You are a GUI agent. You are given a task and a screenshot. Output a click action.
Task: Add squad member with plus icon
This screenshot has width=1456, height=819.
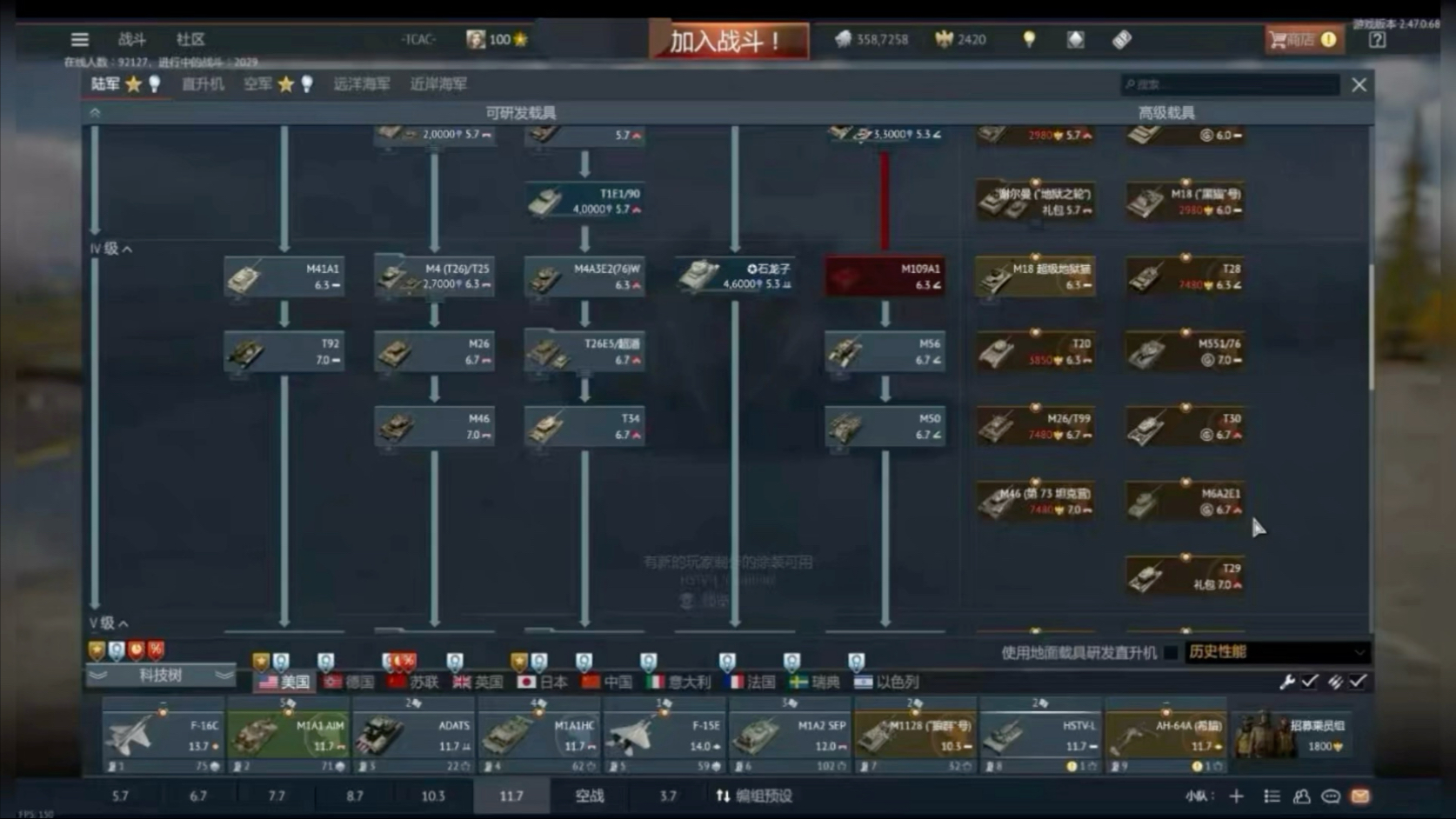(x=1236, y=796)
